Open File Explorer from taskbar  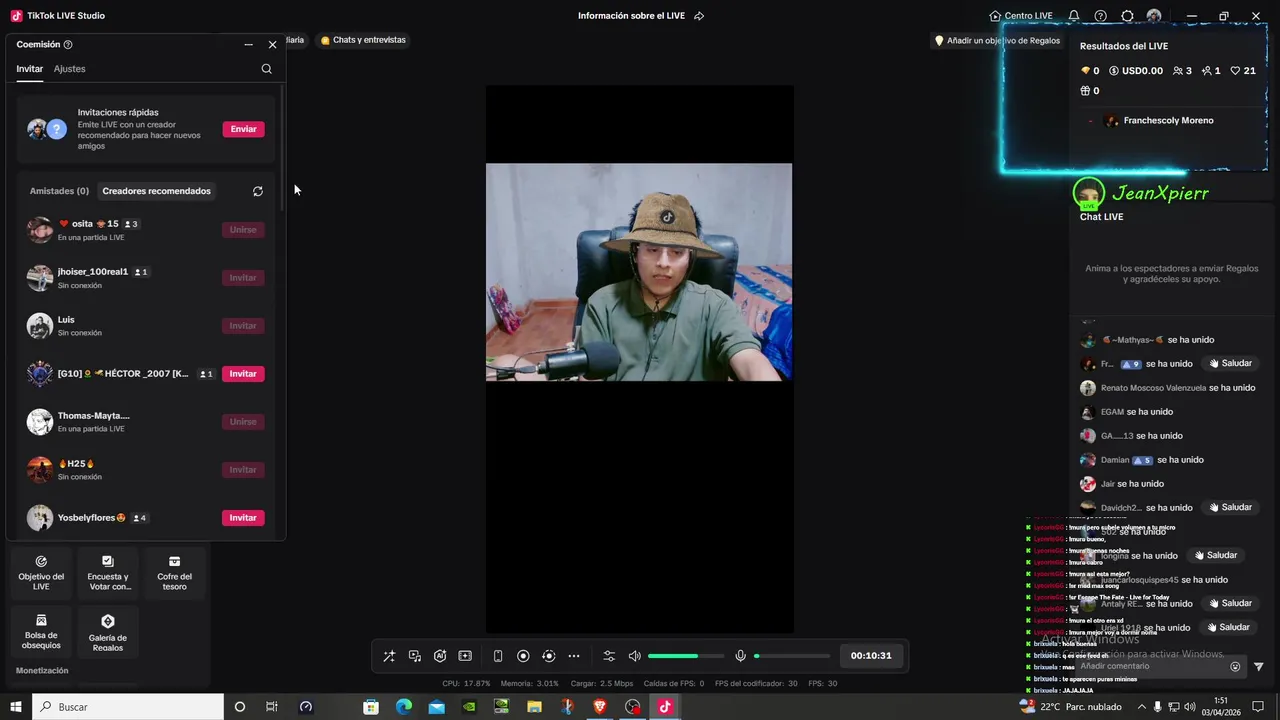tap(535, 707)
